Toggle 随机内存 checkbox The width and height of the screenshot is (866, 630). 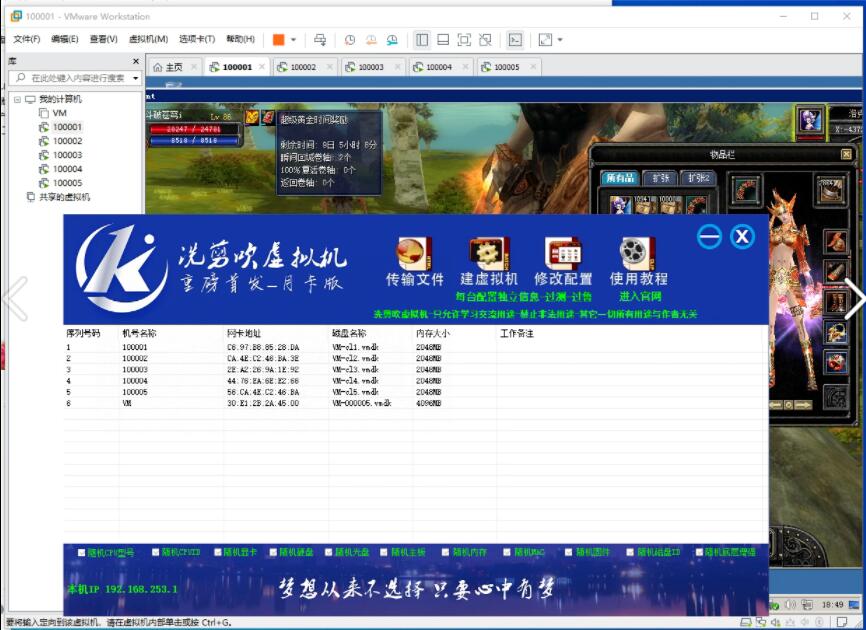point(446,552)
